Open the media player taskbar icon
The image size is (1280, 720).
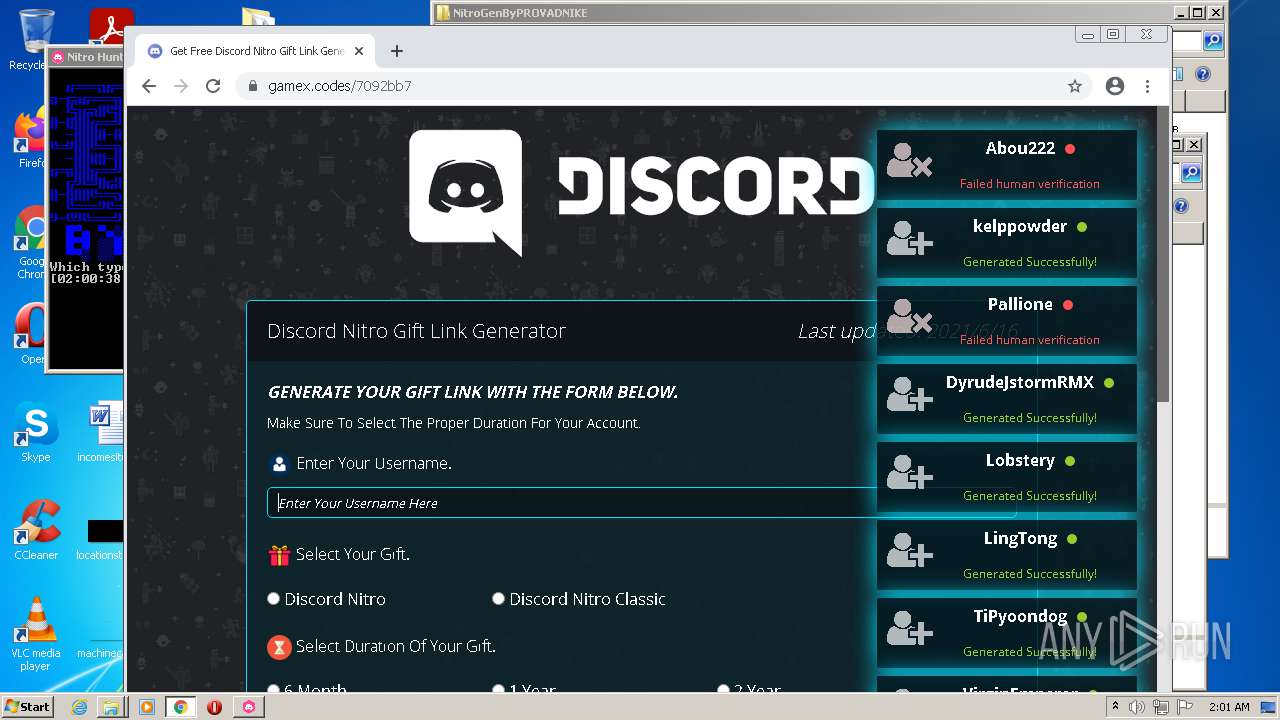146,707
